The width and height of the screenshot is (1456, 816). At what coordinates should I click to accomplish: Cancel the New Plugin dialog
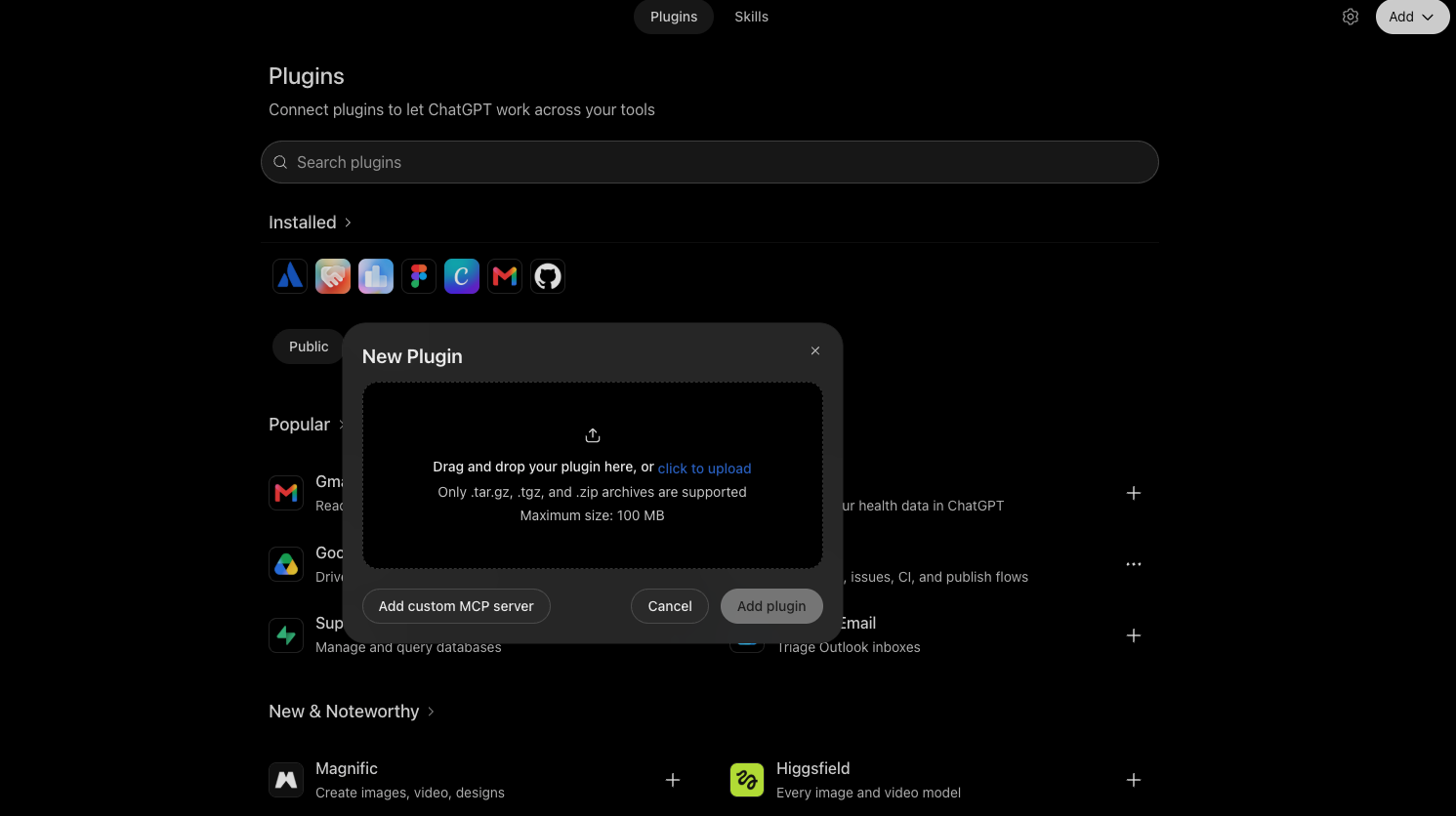tap(670, 606)
